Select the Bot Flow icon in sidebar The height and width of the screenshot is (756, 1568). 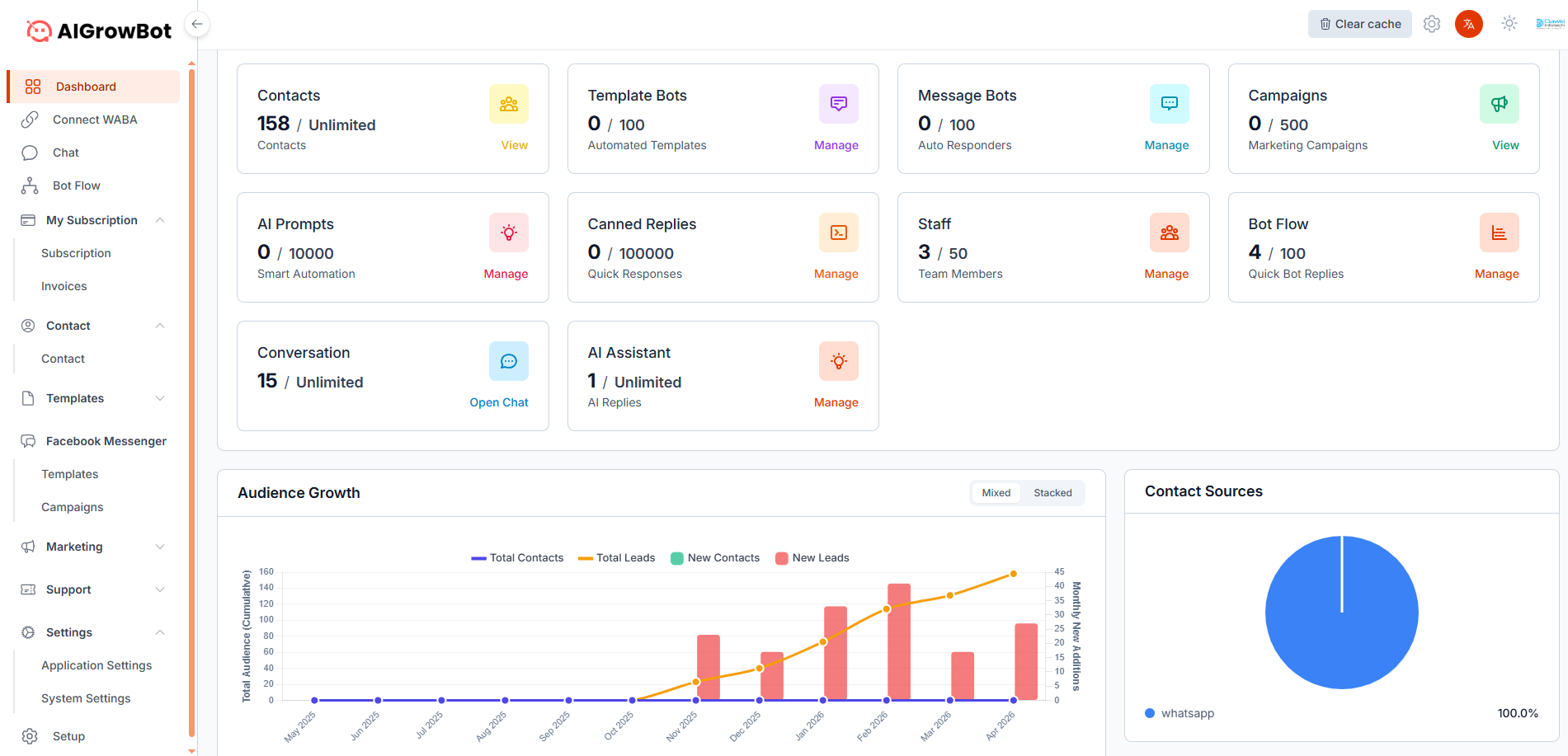point(30,185)
